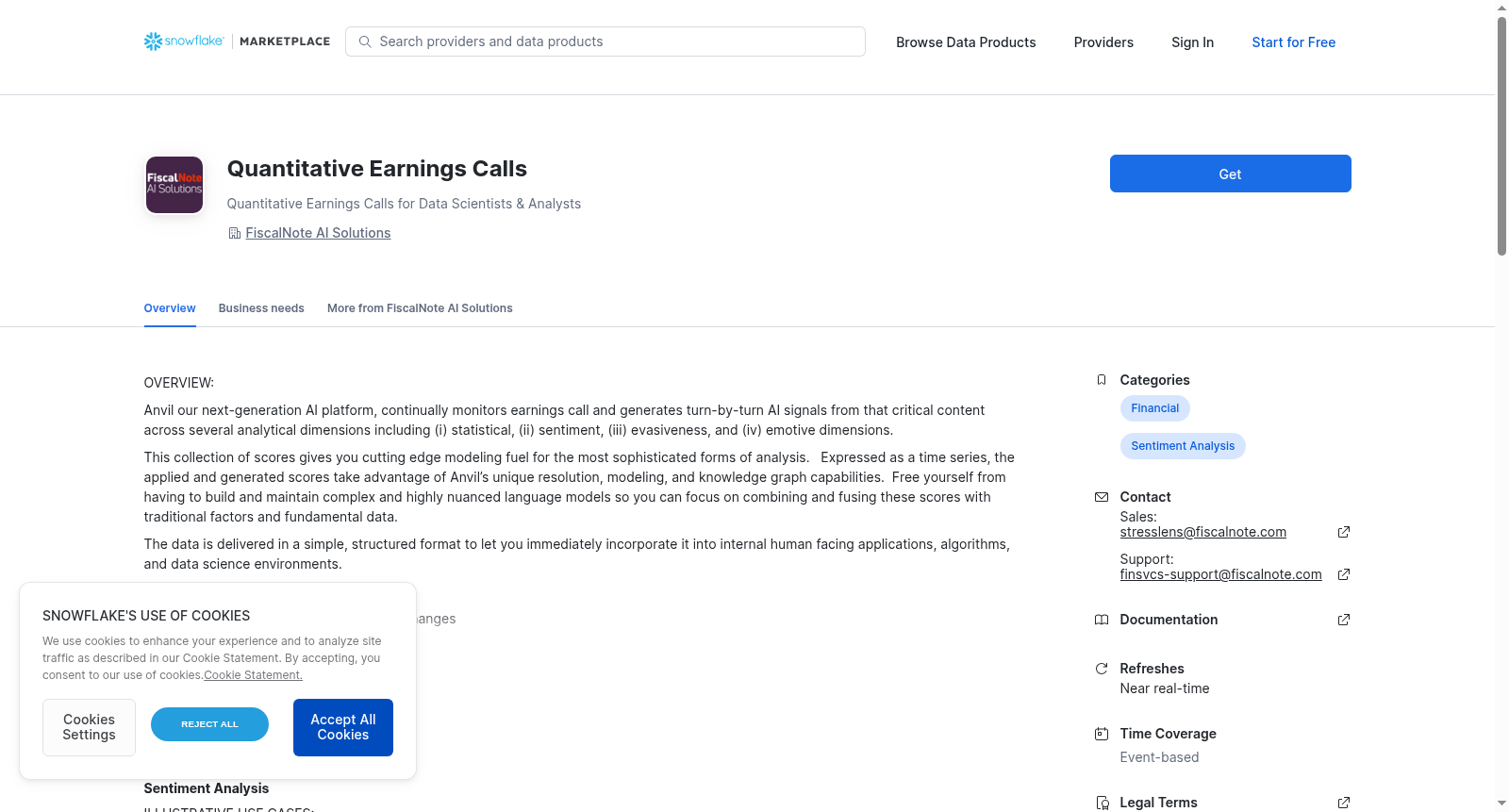This screenshot has height=812, width=1509.
Task: Accept All Cookies in the banner
Action: point(343,727)
